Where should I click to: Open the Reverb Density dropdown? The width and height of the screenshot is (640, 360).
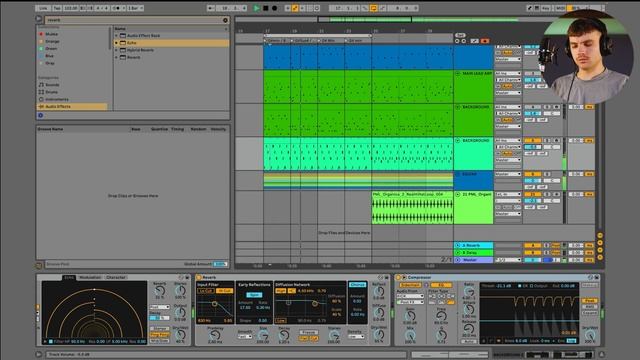[x=356, y=336]
